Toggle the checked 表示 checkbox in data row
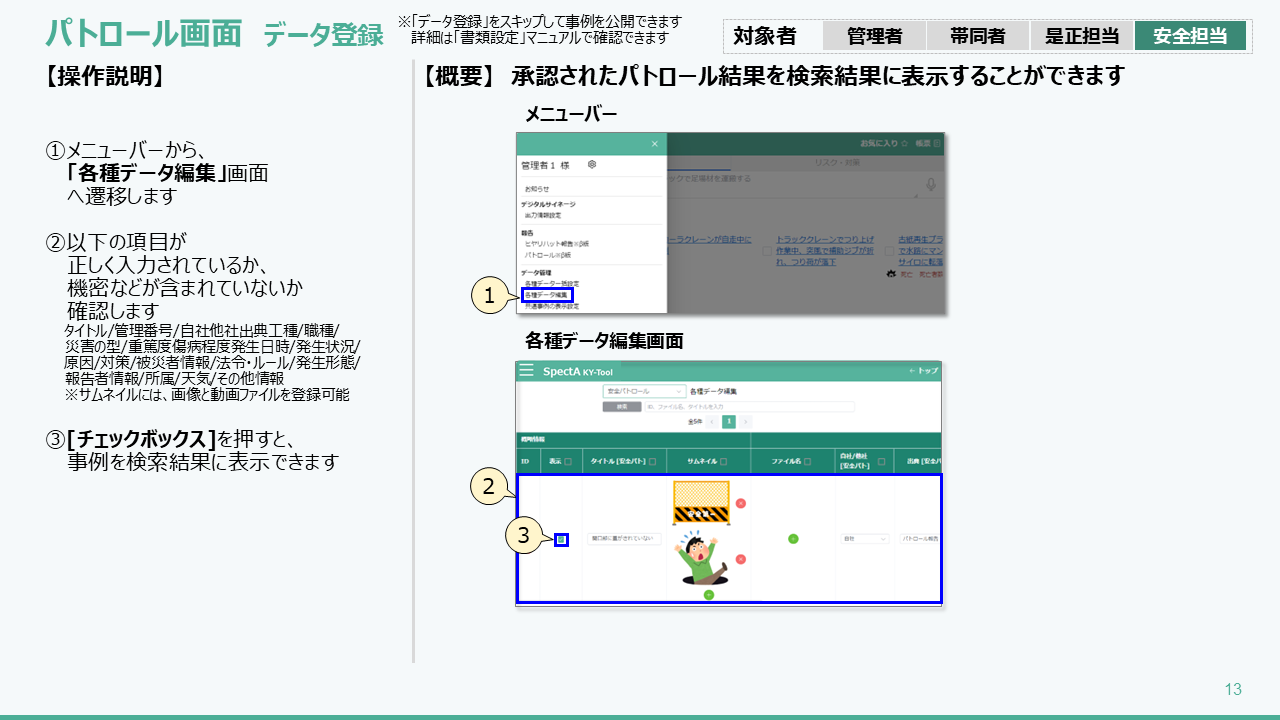Screen dimensions: 1280x720 click(x=561, y=539)
